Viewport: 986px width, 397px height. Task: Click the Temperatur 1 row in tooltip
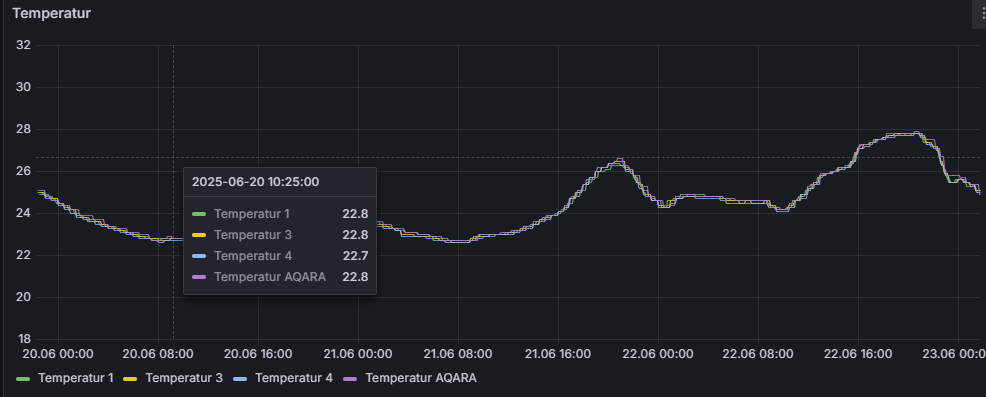(280, 214)
